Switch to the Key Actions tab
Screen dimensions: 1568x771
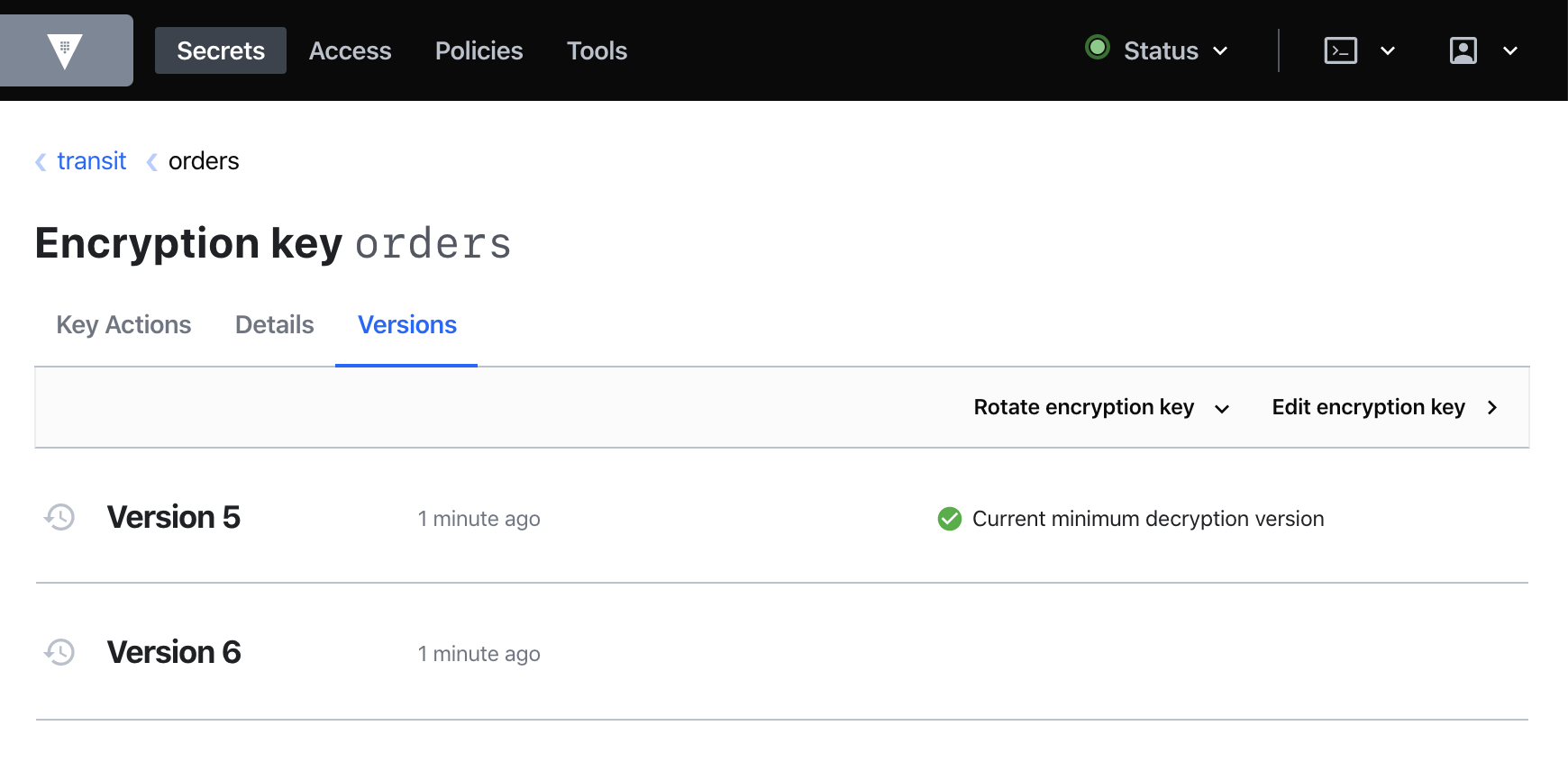[123, 324]
